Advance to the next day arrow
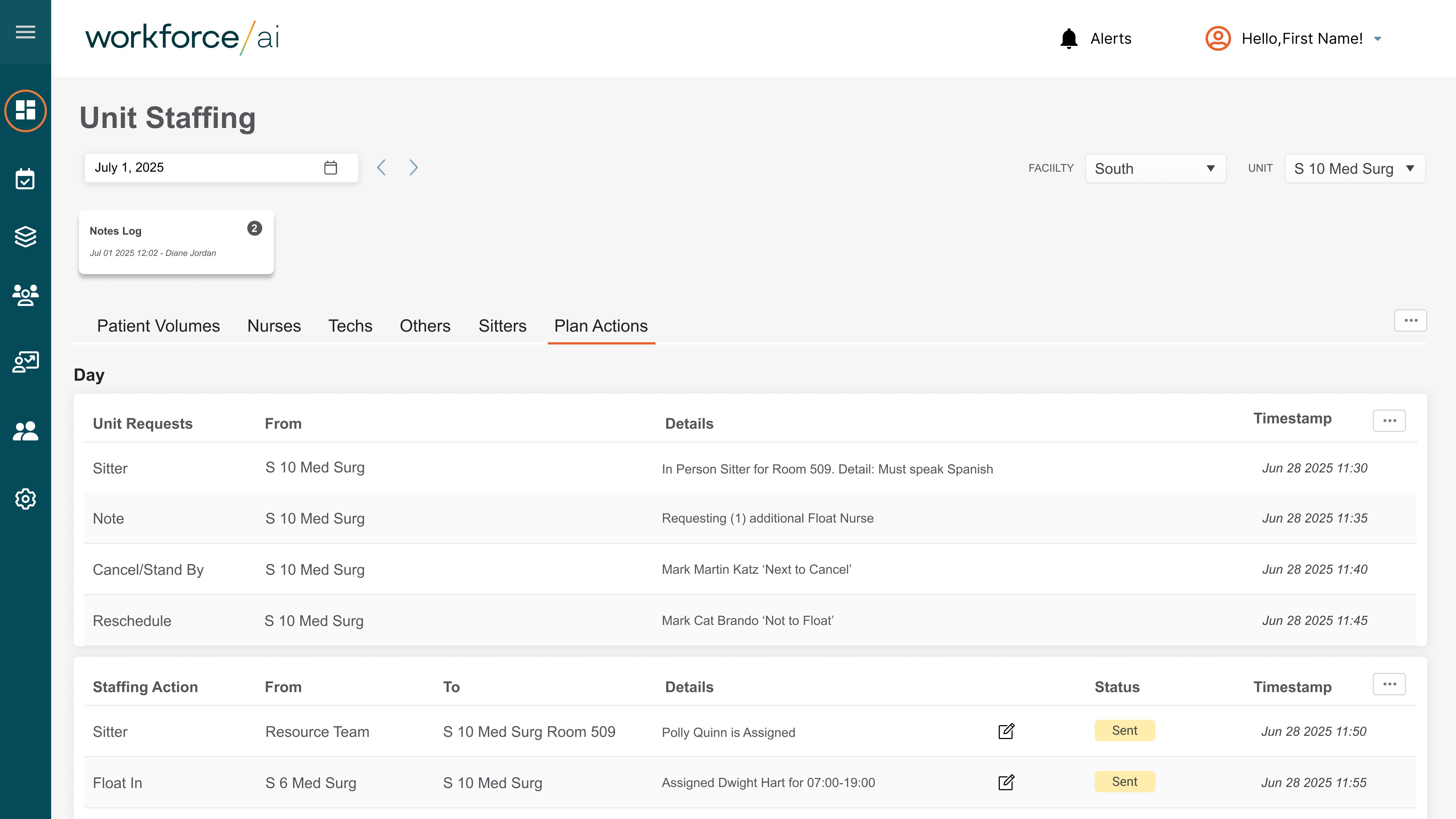This screenshot has width=1456, height=819. point(413,167)
